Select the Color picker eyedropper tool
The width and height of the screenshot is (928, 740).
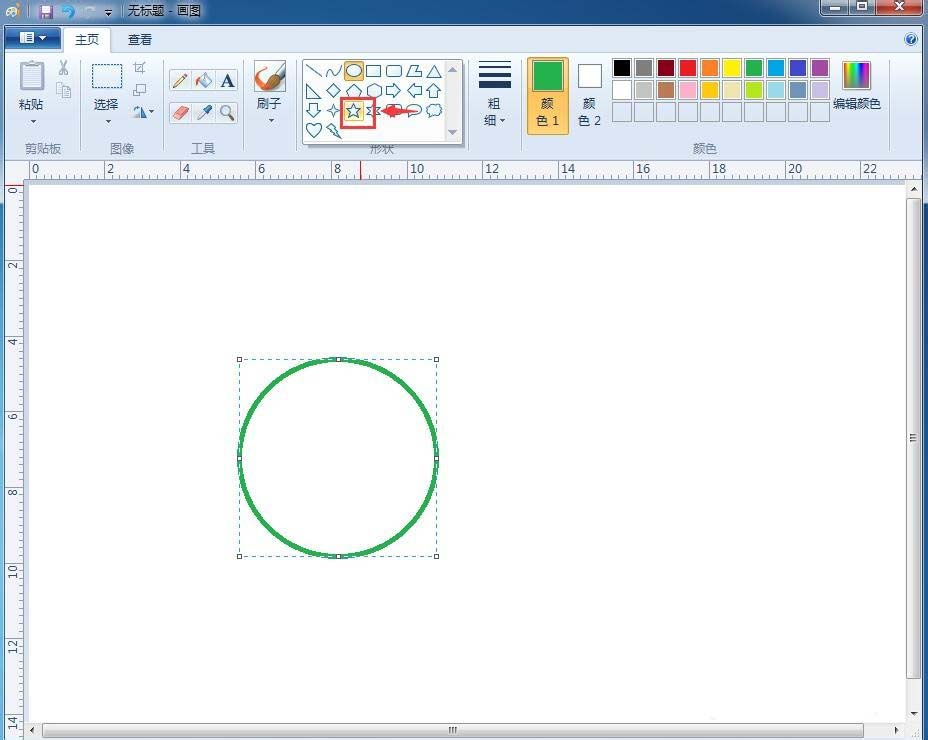point(204,112)
